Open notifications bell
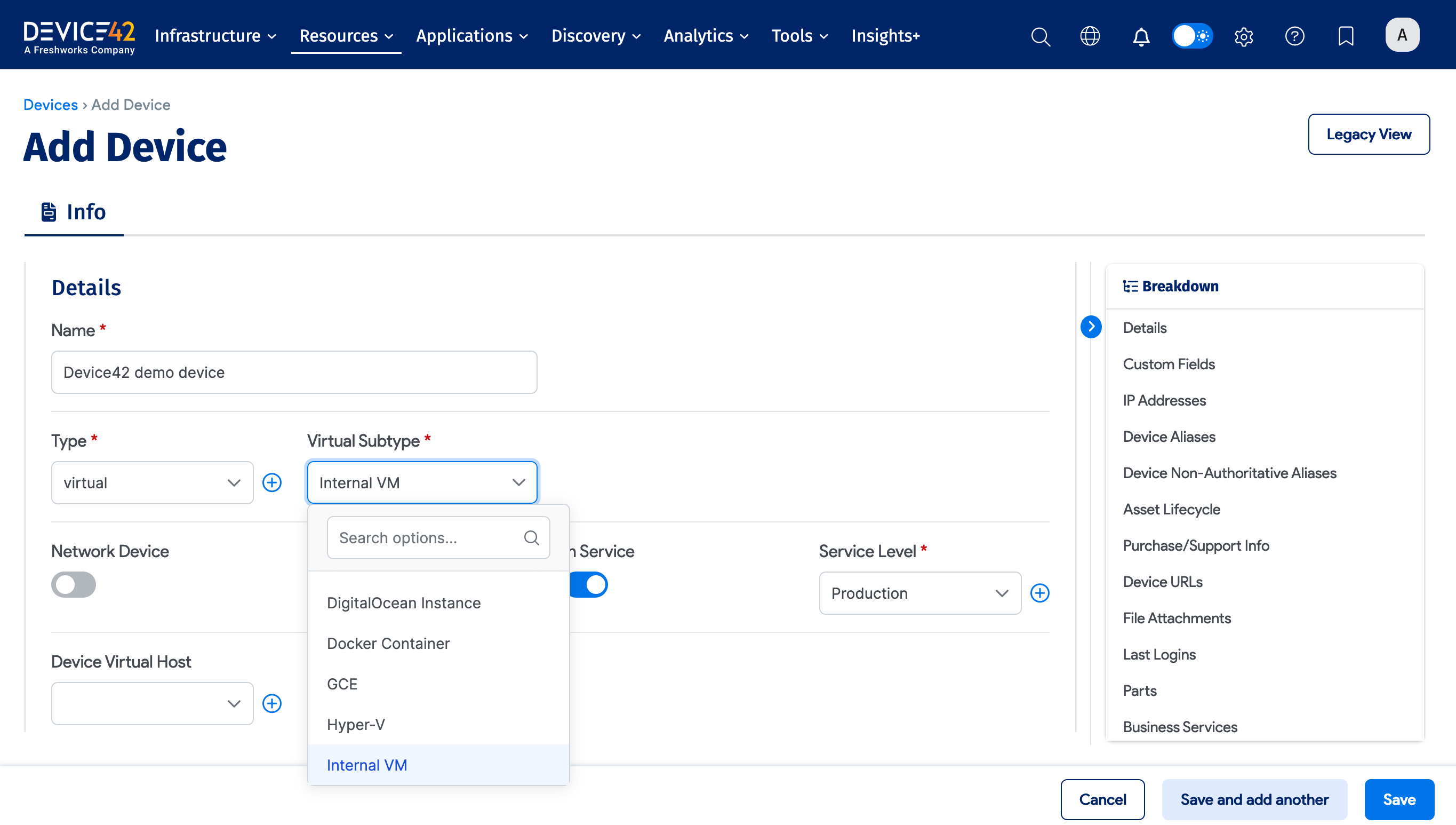This screenshot has width=1456, height=825. click(1141, 36)
